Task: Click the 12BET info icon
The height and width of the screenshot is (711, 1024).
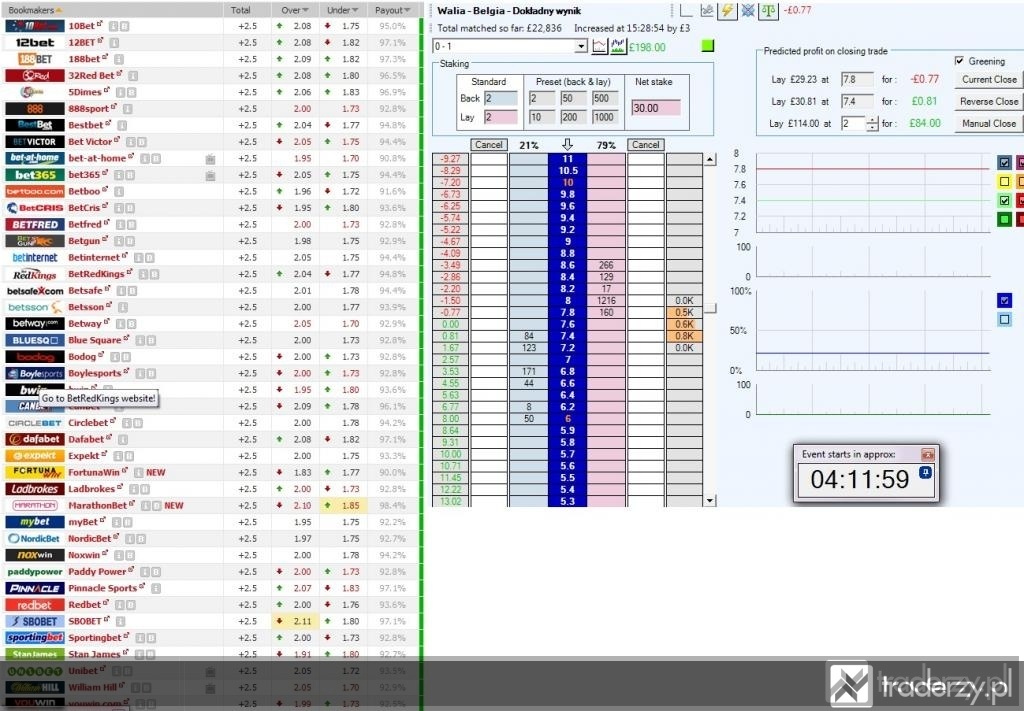Action: [114, 42]
